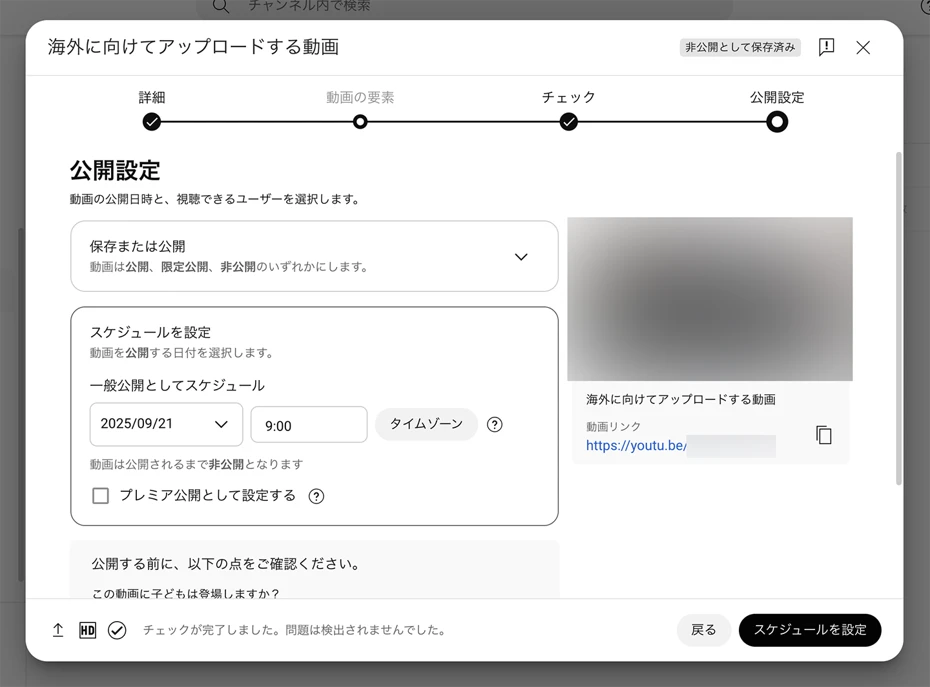Click the copy video link icon
Screen dimensions: 930x687
(823, 435)
